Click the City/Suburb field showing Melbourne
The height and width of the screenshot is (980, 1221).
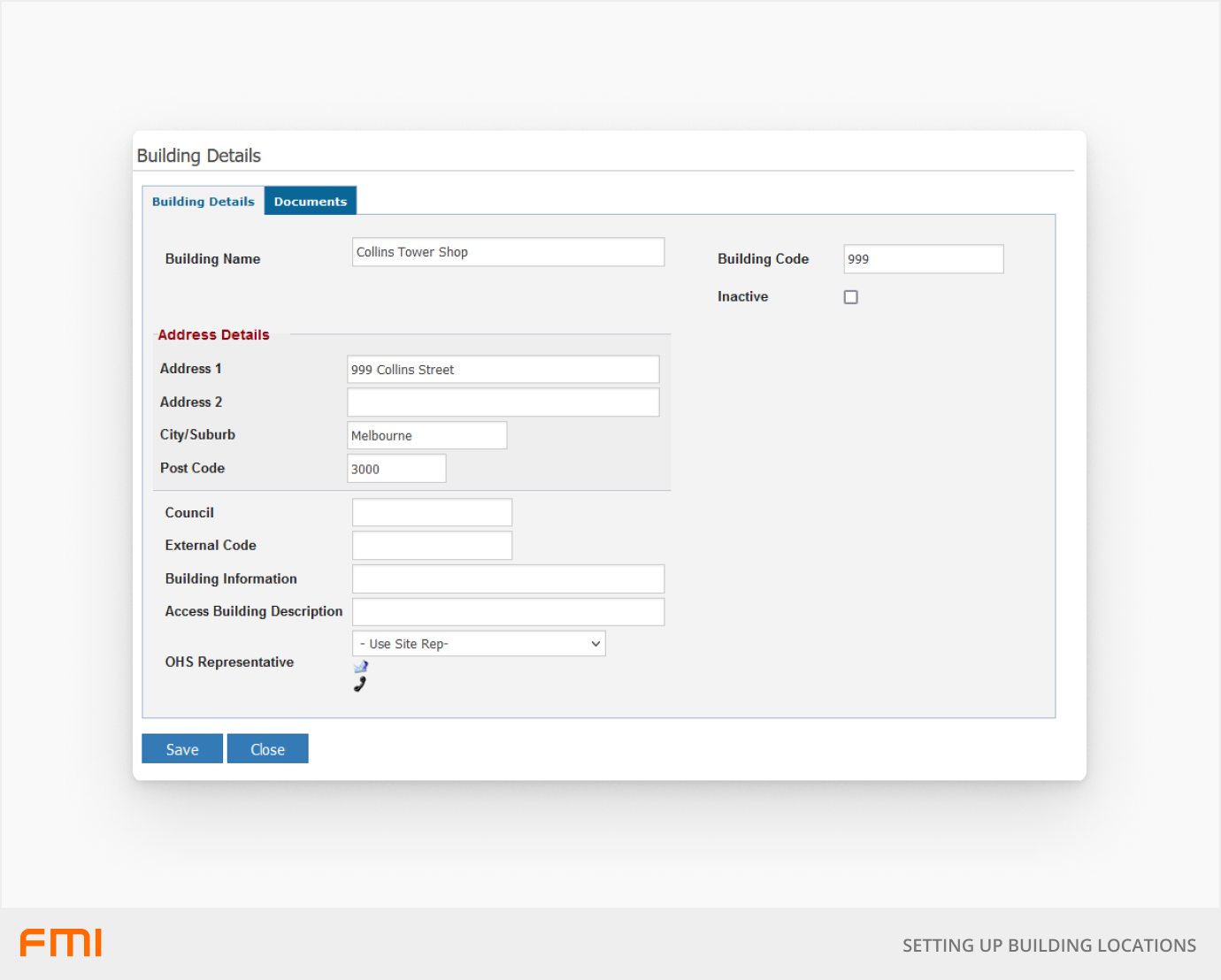point(426,435)
